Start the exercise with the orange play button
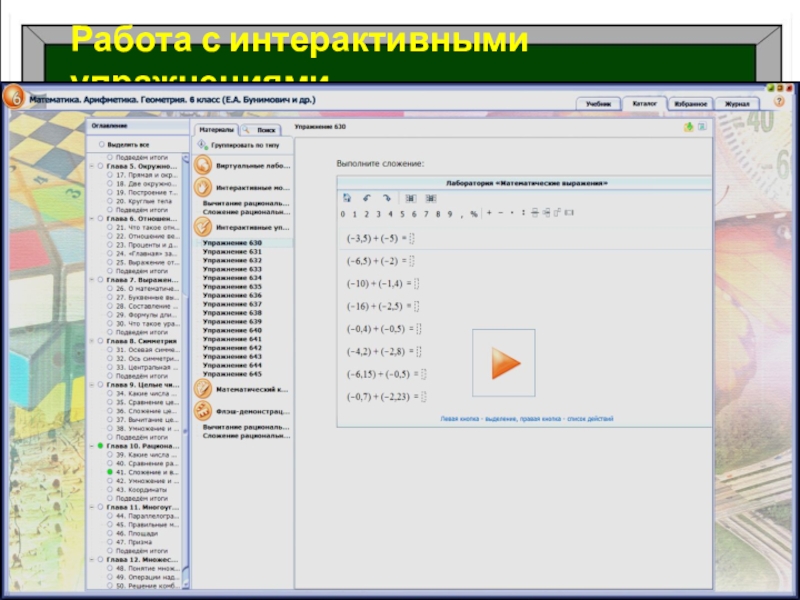Screen dimensions: 800x600 [x=504, y=363]
